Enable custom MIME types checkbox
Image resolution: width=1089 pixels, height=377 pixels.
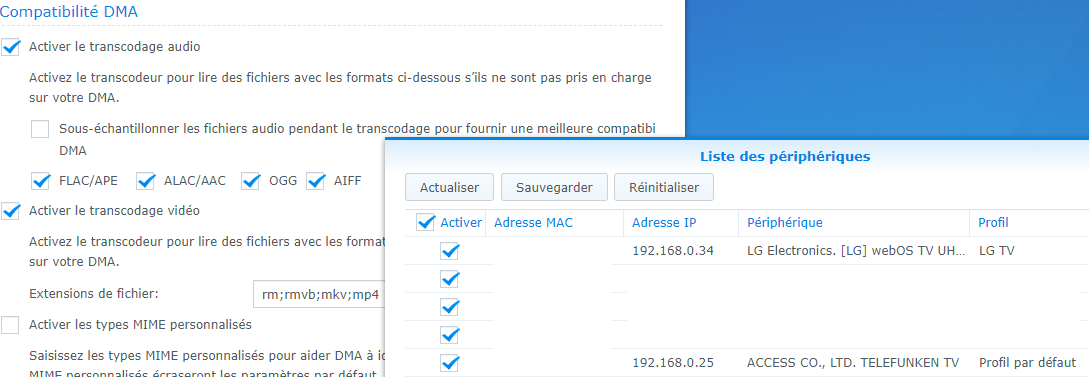tap(10, 324)
